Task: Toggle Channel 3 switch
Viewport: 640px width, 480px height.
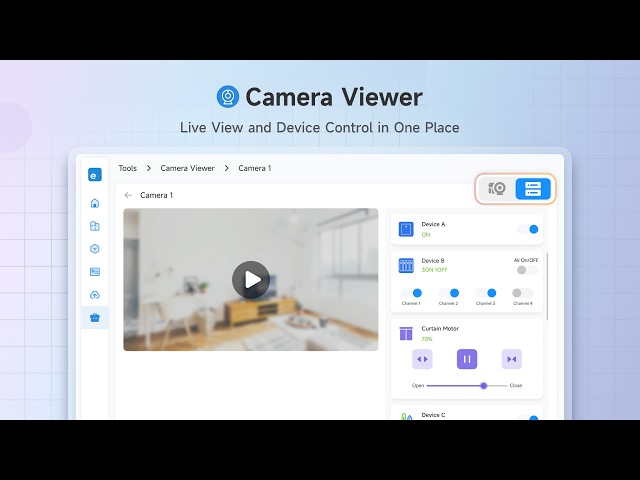Action: click(x=486, y=293)
